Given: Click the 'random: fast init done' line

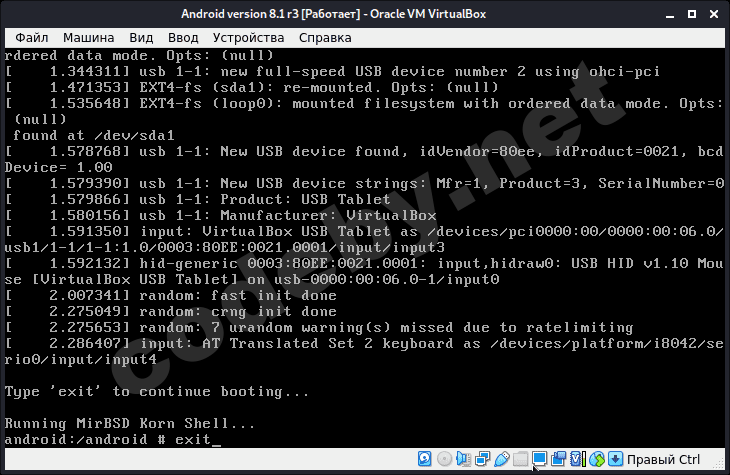Looking at the screenshot, I should [x=171, y=295].
